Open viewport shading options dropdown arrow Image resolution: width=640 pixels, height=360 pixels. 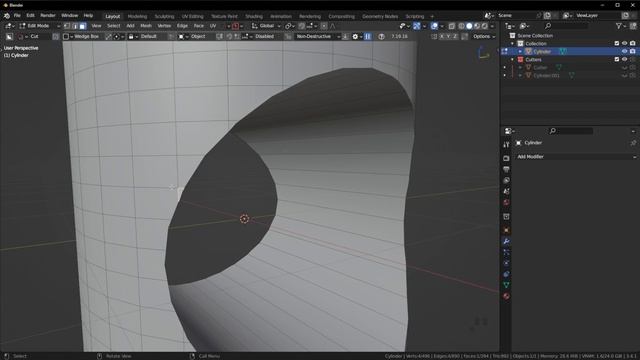coord(492,26)
